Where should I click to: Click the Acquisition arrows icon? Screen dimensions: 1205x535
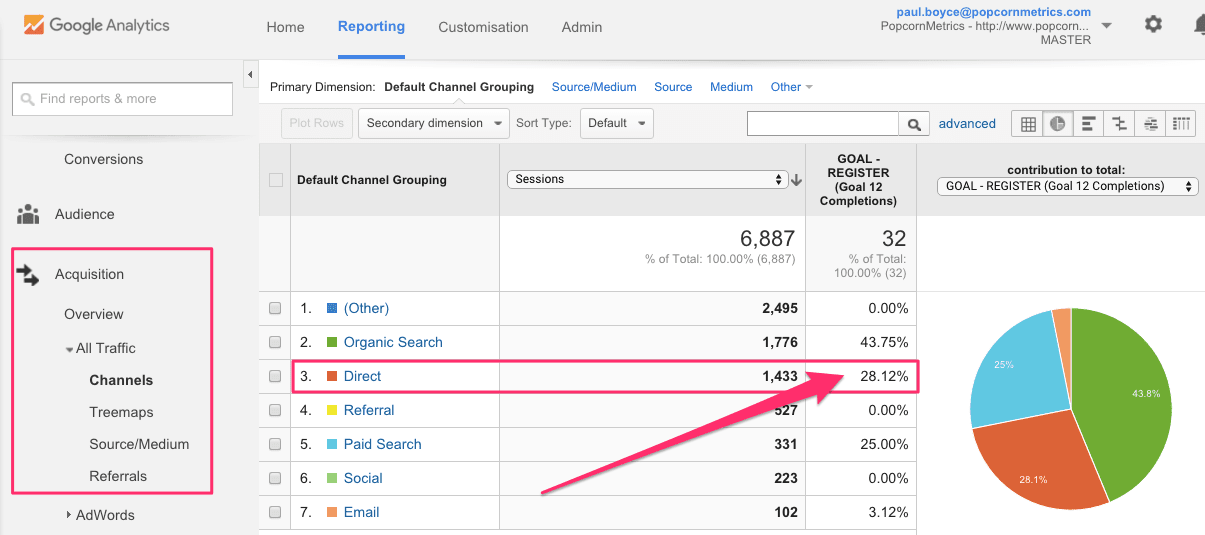28,274
